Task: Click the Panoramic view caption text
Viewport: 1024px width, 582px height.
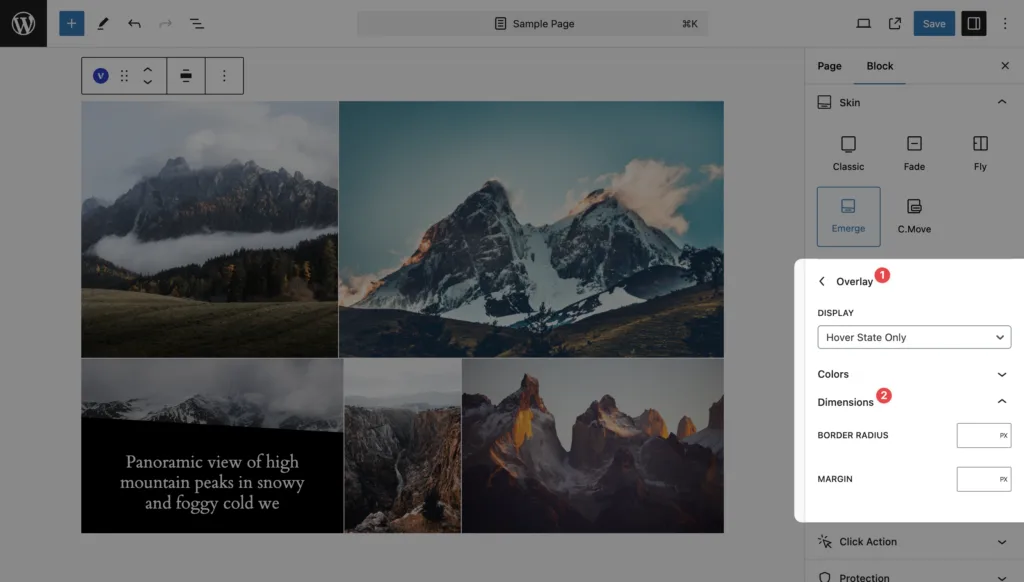Action: pos(212,482)
